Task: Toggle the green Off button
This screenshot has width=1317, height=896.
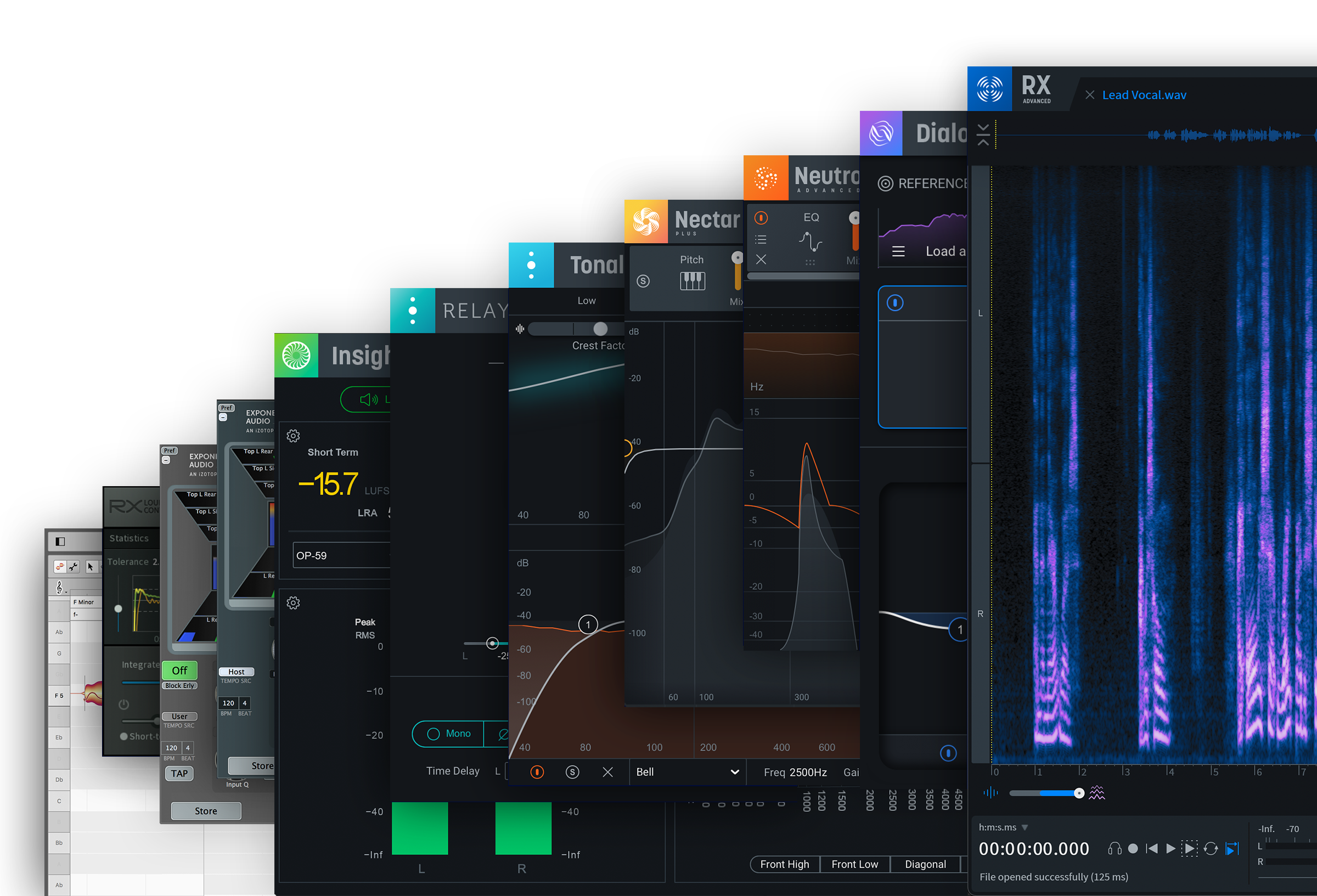Action: pyautogui.click(x=179, y=670)
